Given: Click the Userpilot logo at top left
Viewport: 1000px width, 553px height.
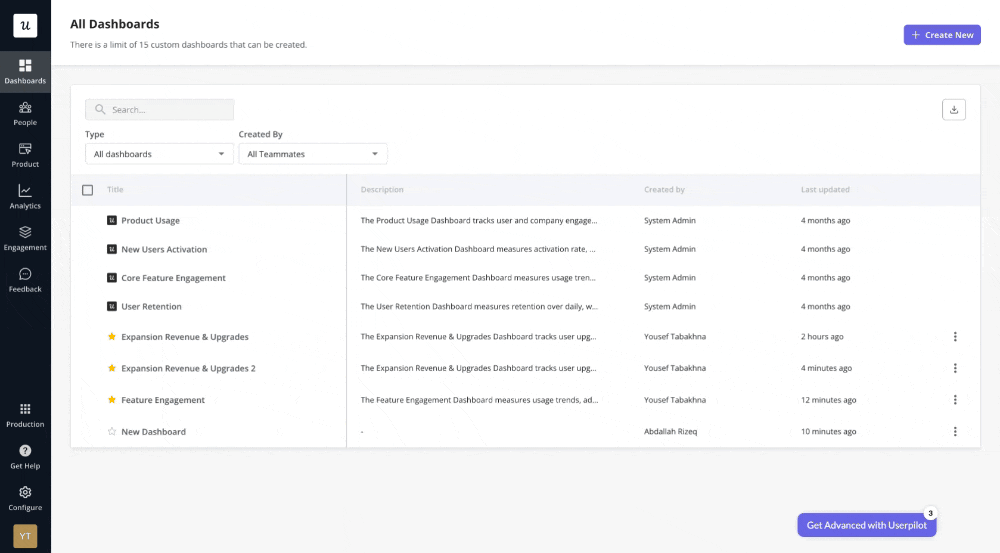Looking at the screenshot, I should (25, 26).
